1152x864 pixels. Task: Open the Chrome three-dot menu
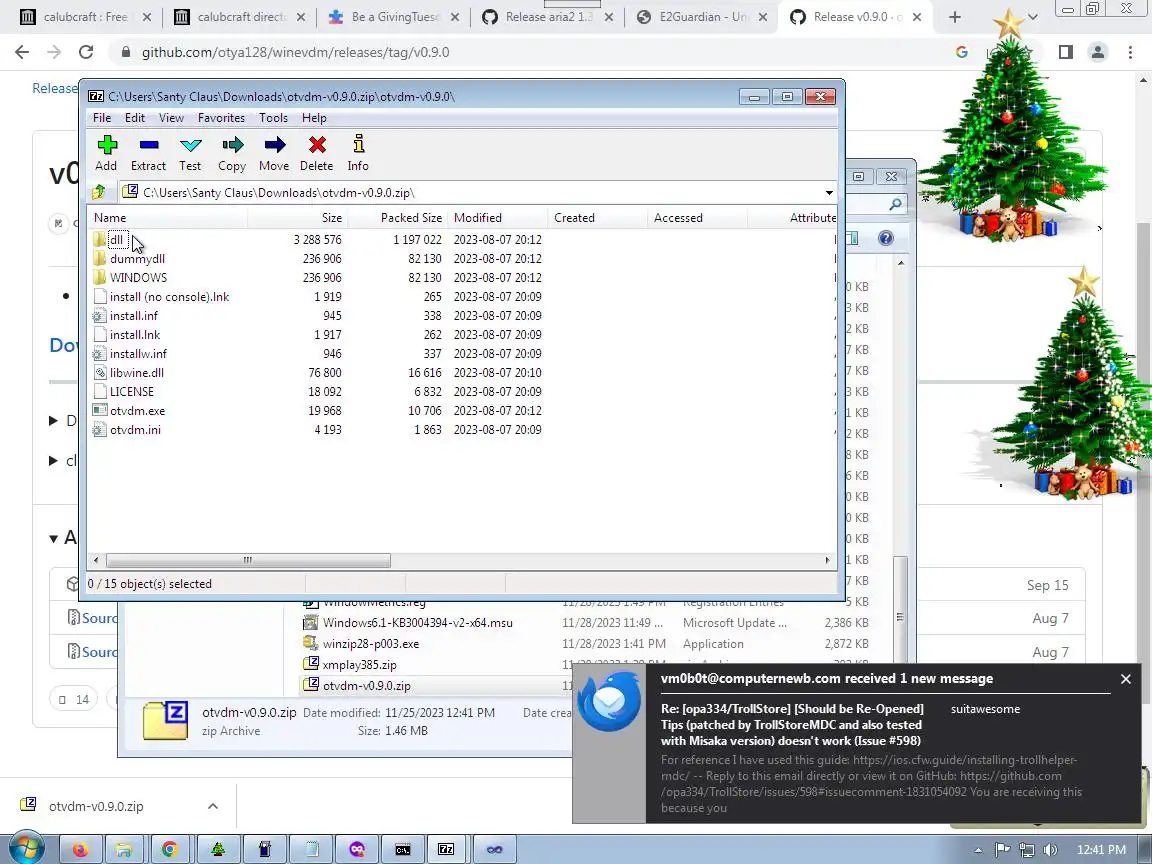pyautogui.click(x=1130, y=52)
